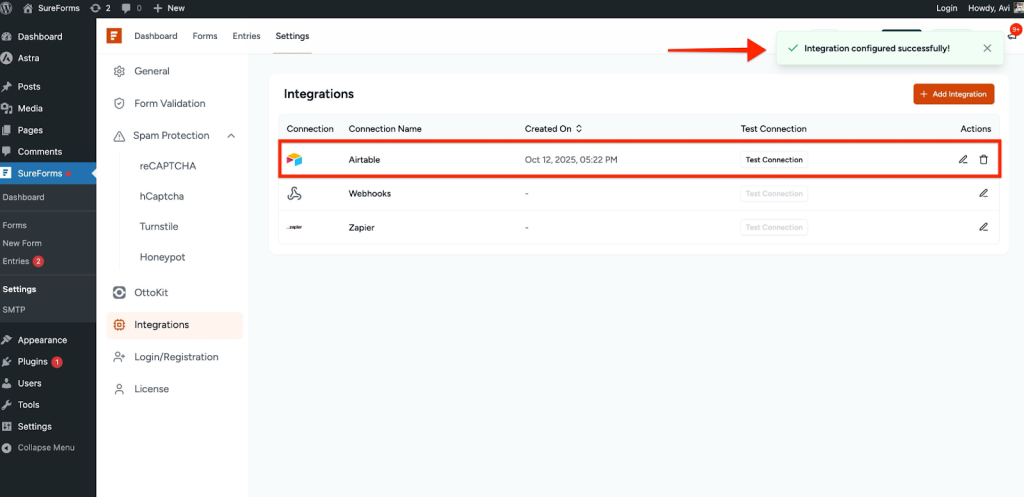Click the Zapier connection name

(x=361, y=227)
